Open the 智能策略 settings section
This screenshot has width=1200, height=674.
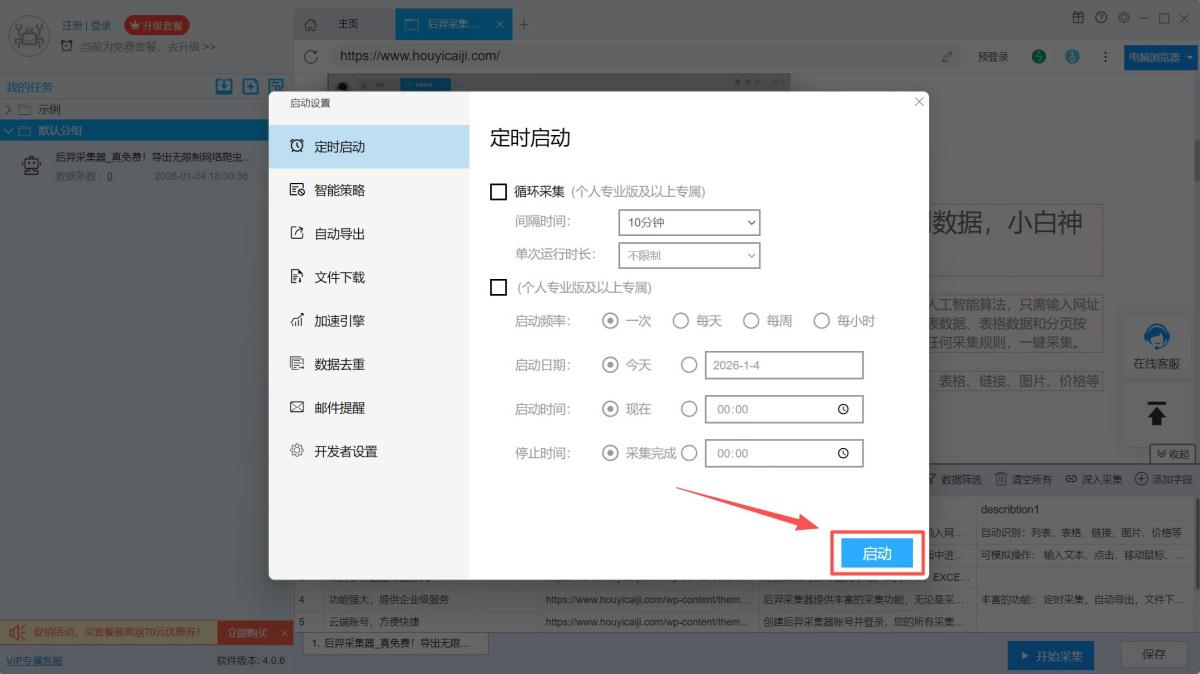point(339,190)
